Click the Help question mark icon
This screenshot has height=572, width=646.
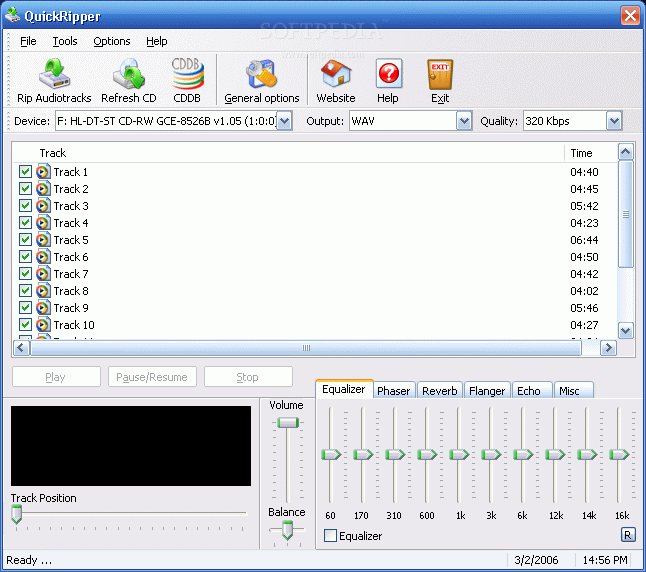(389, 73)
